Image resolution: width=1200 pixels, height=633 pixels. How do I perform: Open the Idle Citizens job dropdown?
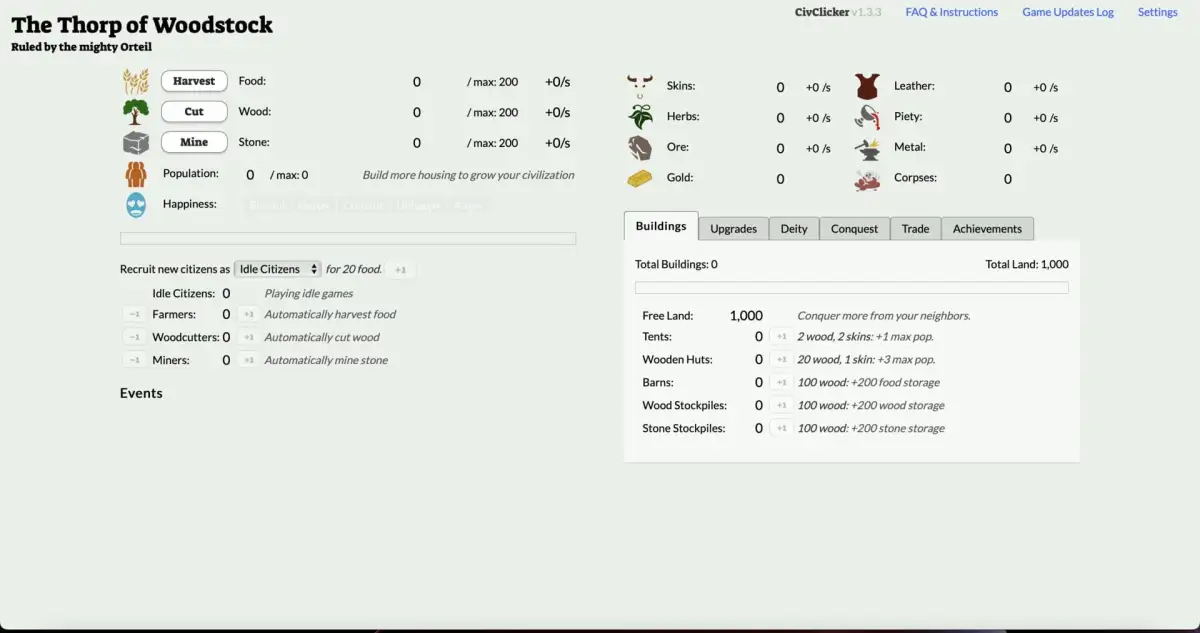click(277, 269)
